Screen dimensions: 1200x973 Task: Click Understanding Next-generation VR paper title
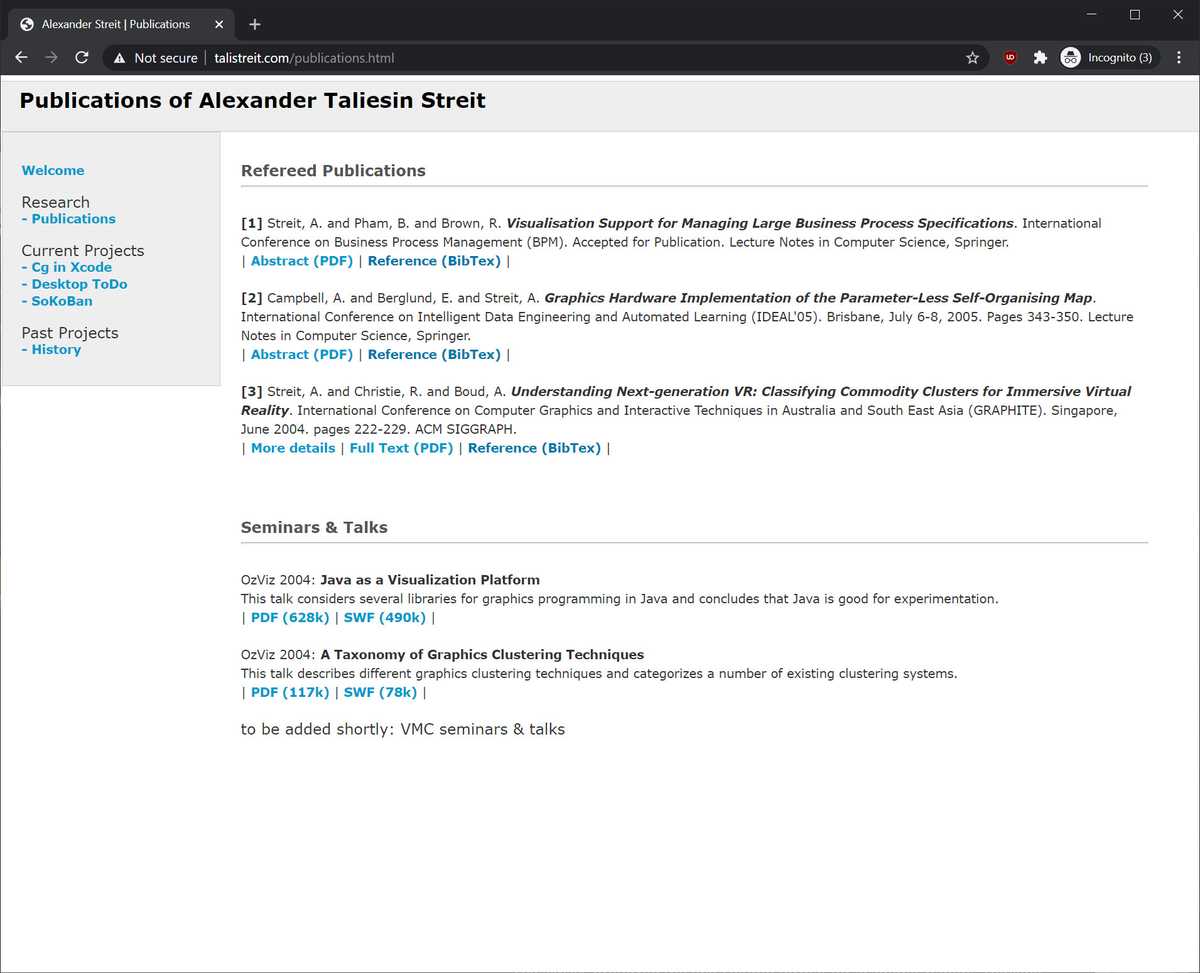click(686, 401)
